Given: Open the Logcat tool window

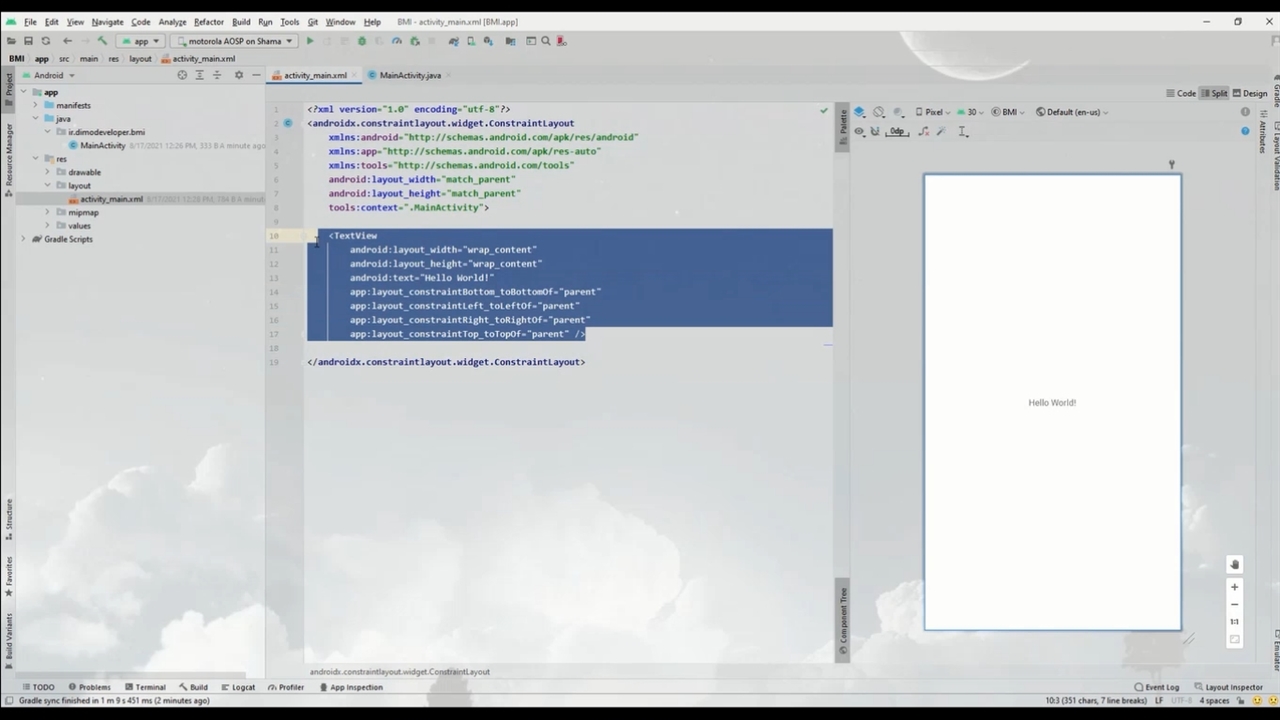Looking at the screenshot, I should (x=238, y=687).
